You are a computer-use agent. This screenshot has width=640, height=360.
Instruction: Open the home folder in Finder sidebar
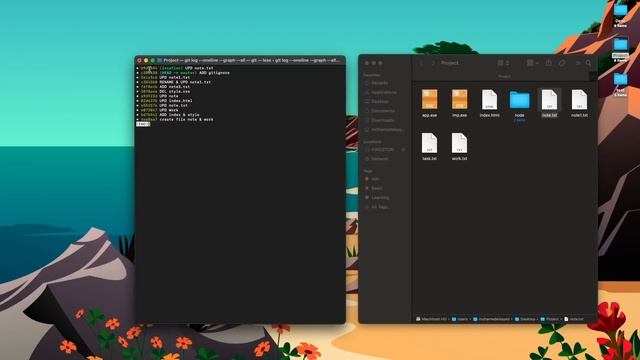(384, 129)
